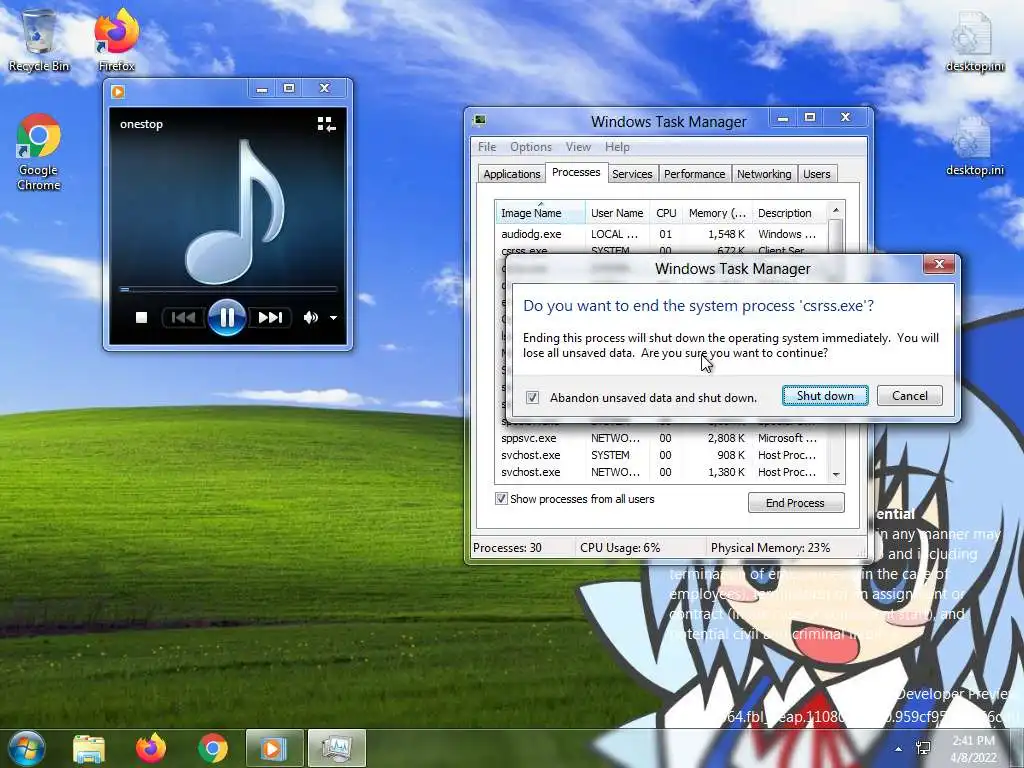Open the View menu in Task Manager
Screen dimensions: 1024x768
(x=578, y=147)
